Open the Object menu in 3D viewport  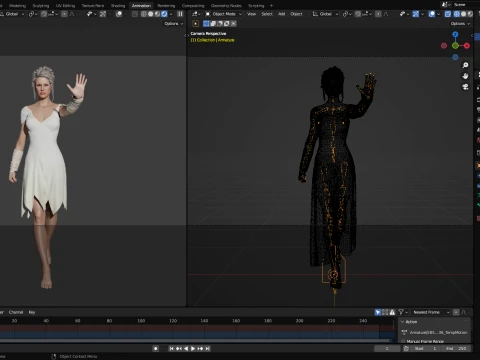[x=296, y=14]
